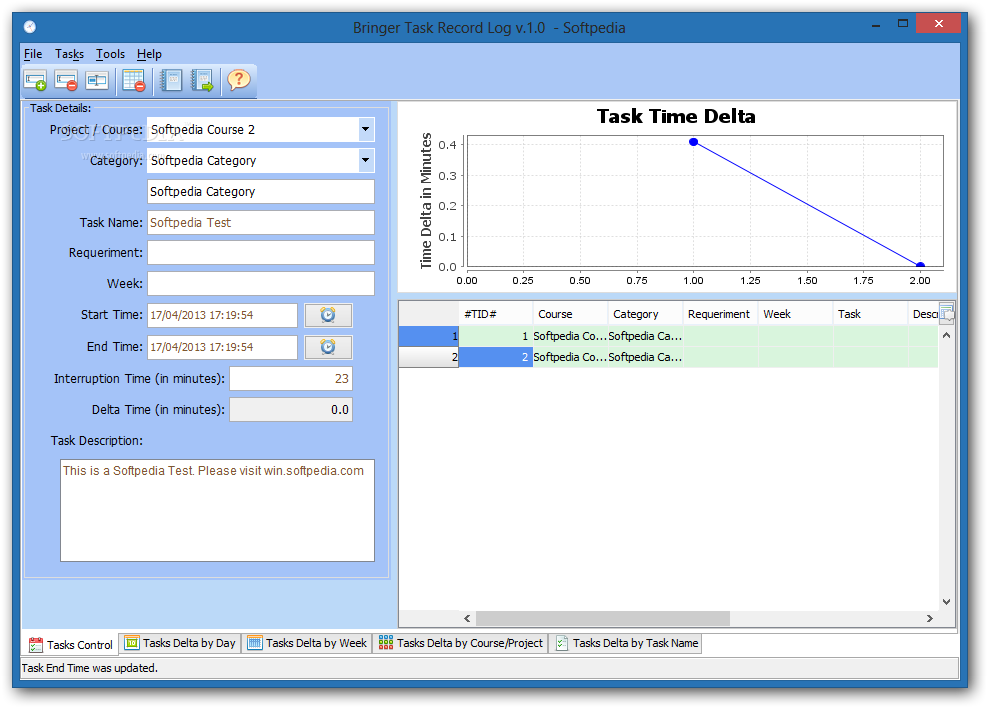Switch to Tasks Delta by Task Name tab

(627, 643)
